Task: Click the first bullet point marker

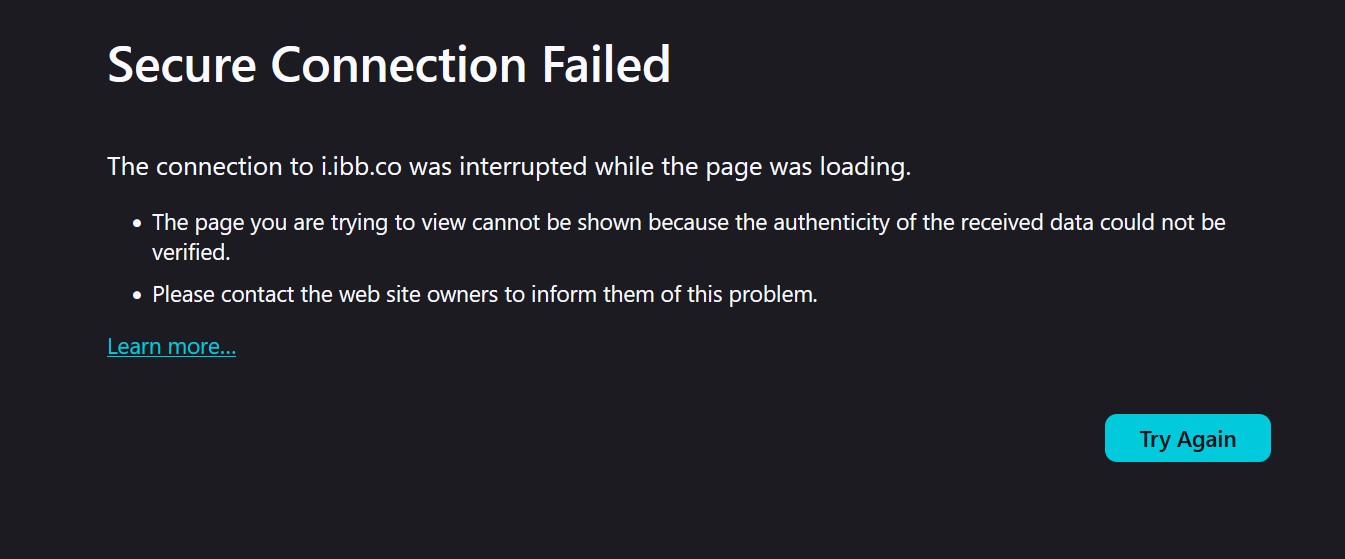Action: coord(137,223)
